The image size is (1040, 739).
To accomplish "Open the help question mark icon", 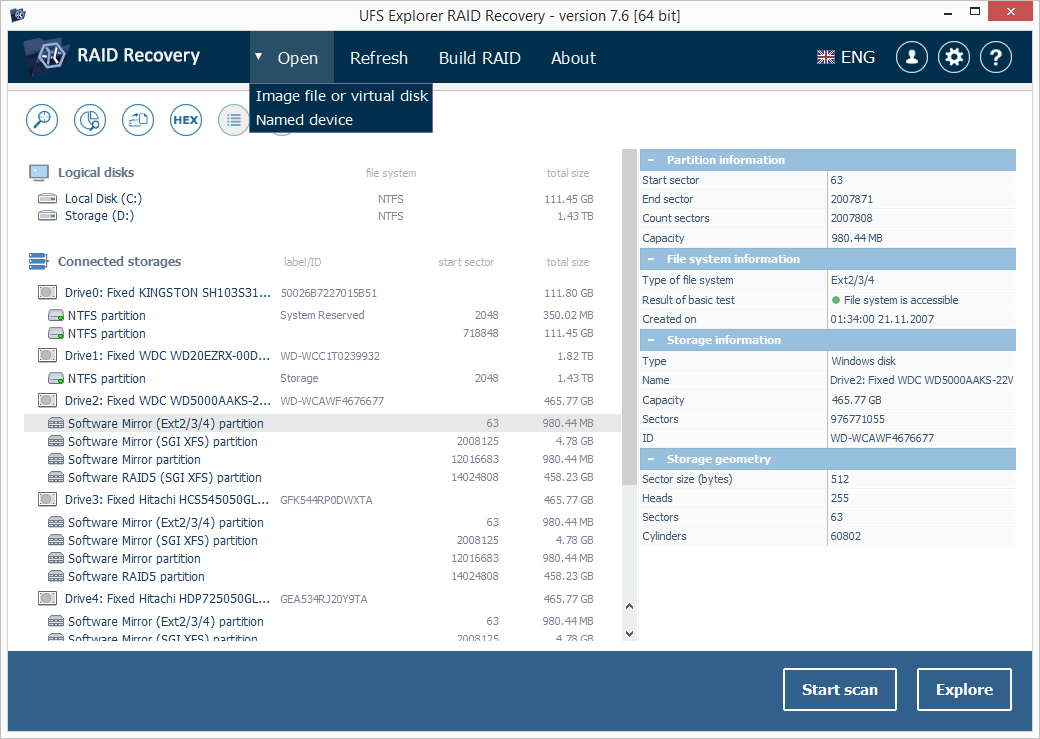I will pyautogui.click(x=996, y=58).
